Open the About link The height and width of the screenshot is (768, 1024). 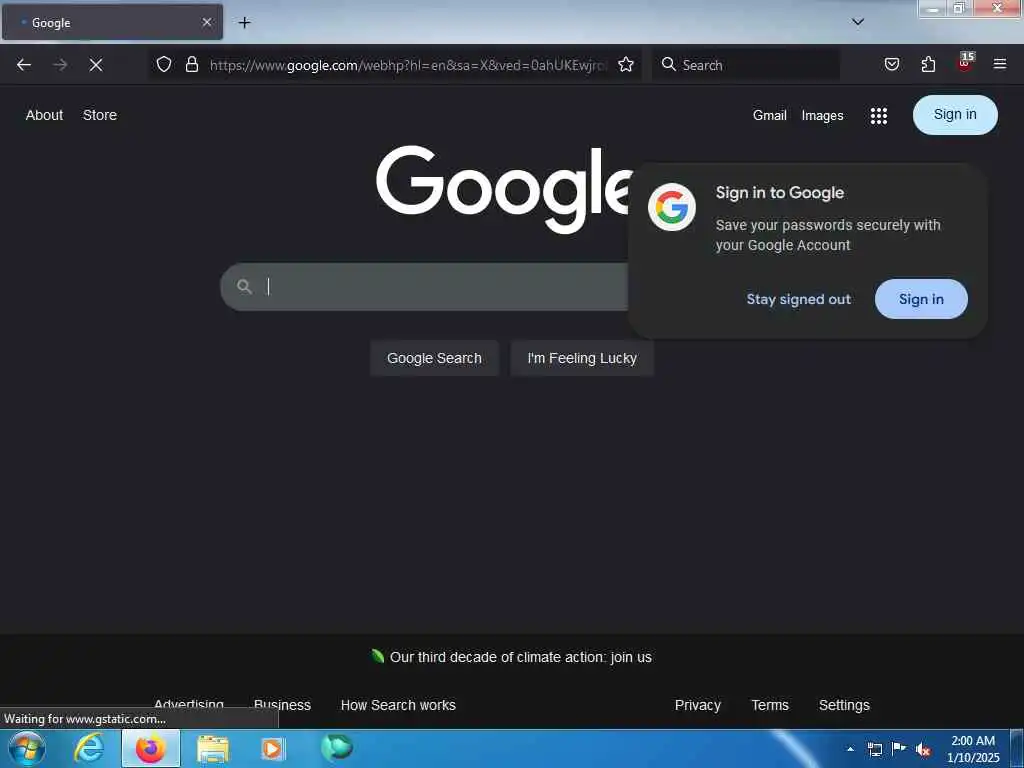click(x=44, y=115)
